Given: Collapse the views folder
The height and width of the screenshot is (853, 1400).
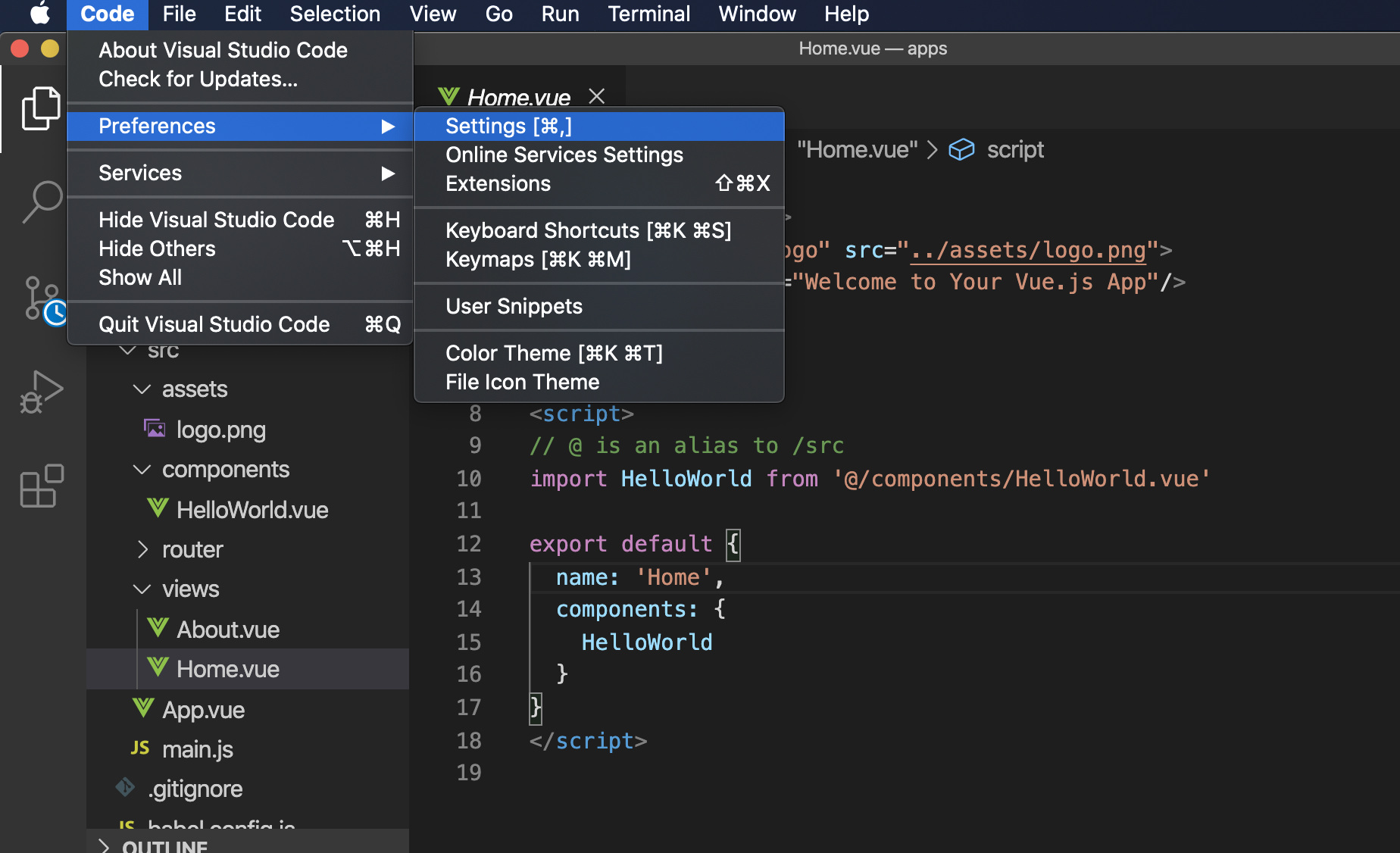Looking at the screenshot, I should [x=142, y=589].
